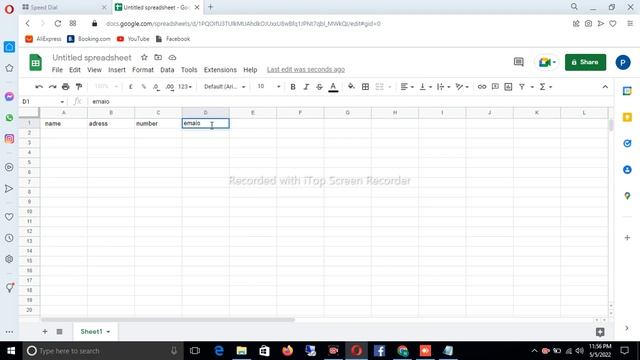Open the fill color picker
Image resolution: width=640 pixels, height=360 pixels.
tap(351, 87)
